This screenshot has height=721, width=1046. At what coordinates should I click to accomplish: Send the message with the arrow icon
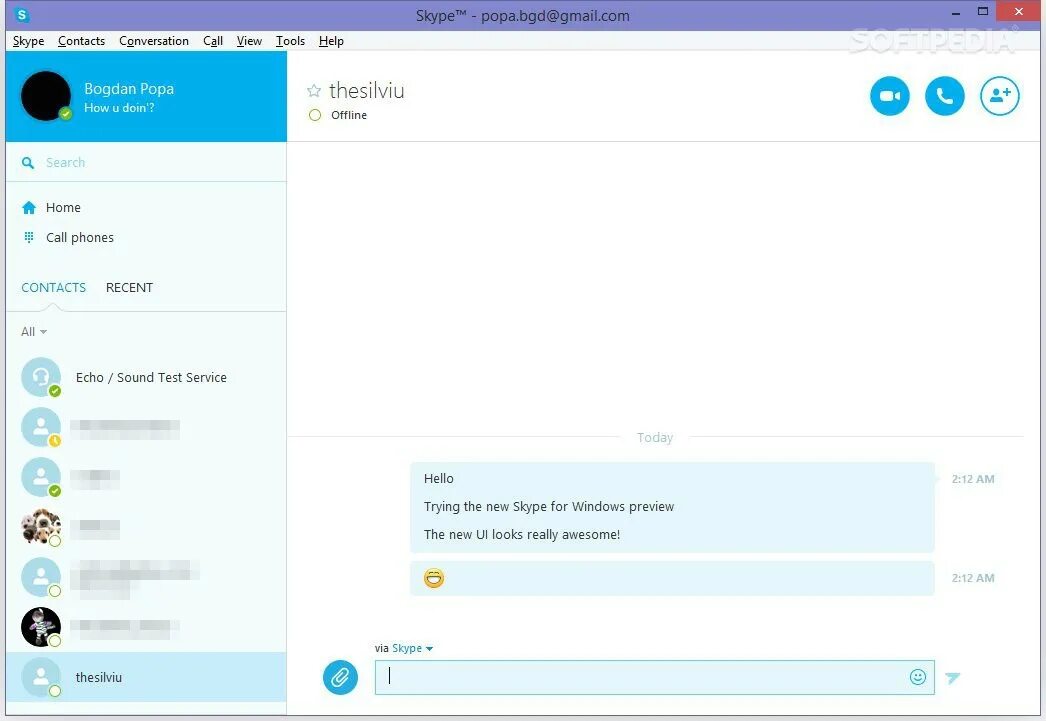click(x=953, y=678)
